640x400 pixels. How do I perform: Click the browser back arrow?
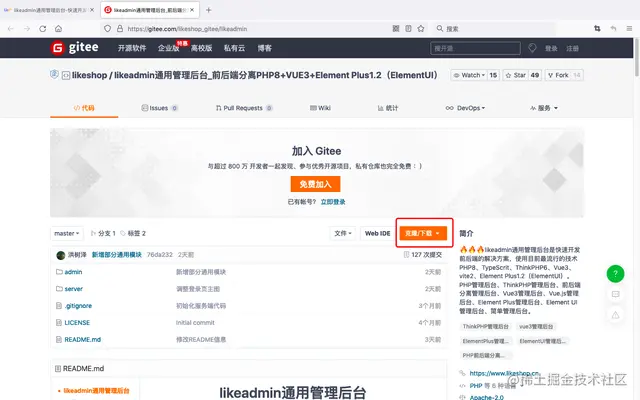click(11, 29)
